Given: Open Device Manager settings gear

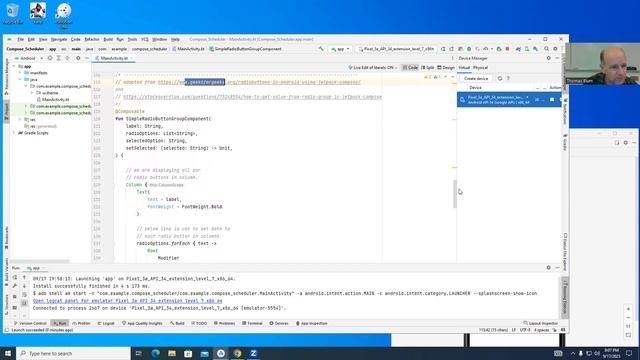Looking at the screenshot, I should click(549, 58).
